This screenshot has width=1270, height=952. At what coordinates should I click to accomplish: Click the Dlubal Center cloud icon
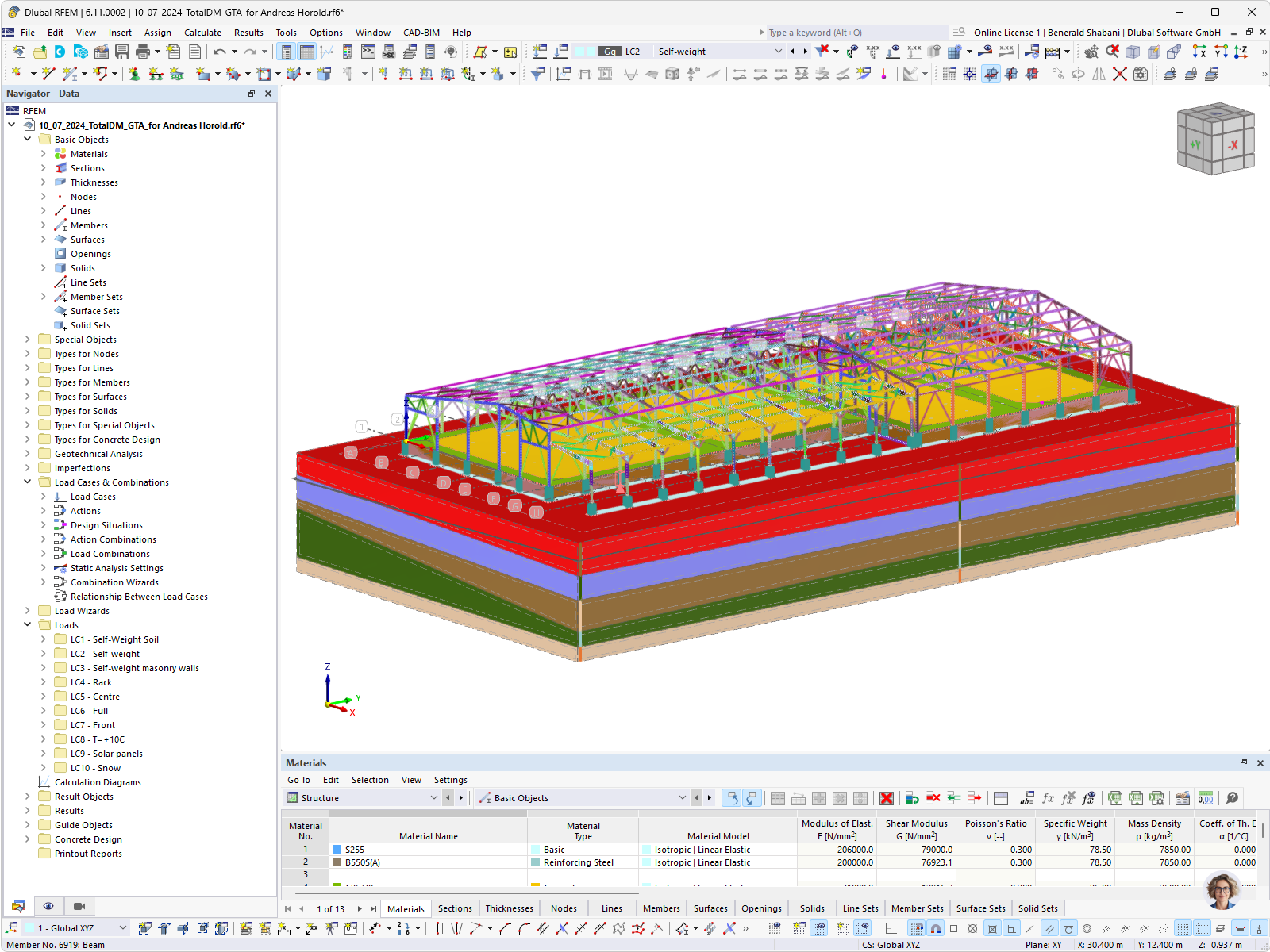tap(60, 52)
